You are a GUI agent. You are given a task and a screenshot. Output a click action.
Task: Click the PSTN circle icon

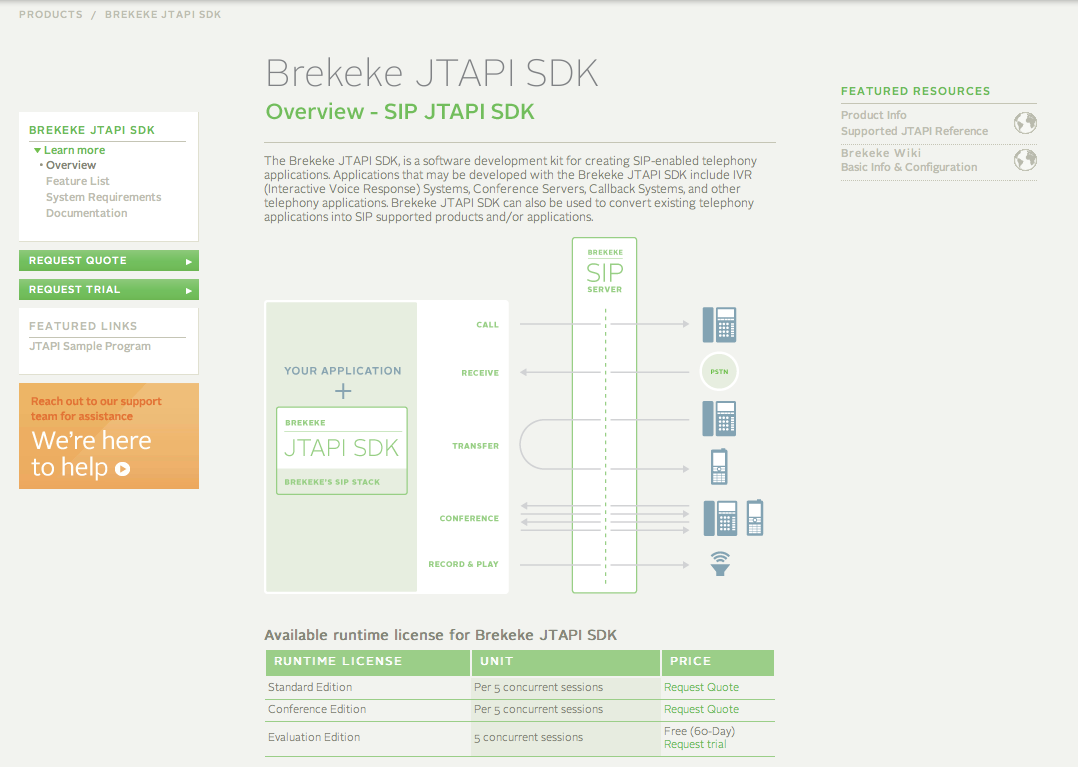pyautogui.click(x=719, y=371)
